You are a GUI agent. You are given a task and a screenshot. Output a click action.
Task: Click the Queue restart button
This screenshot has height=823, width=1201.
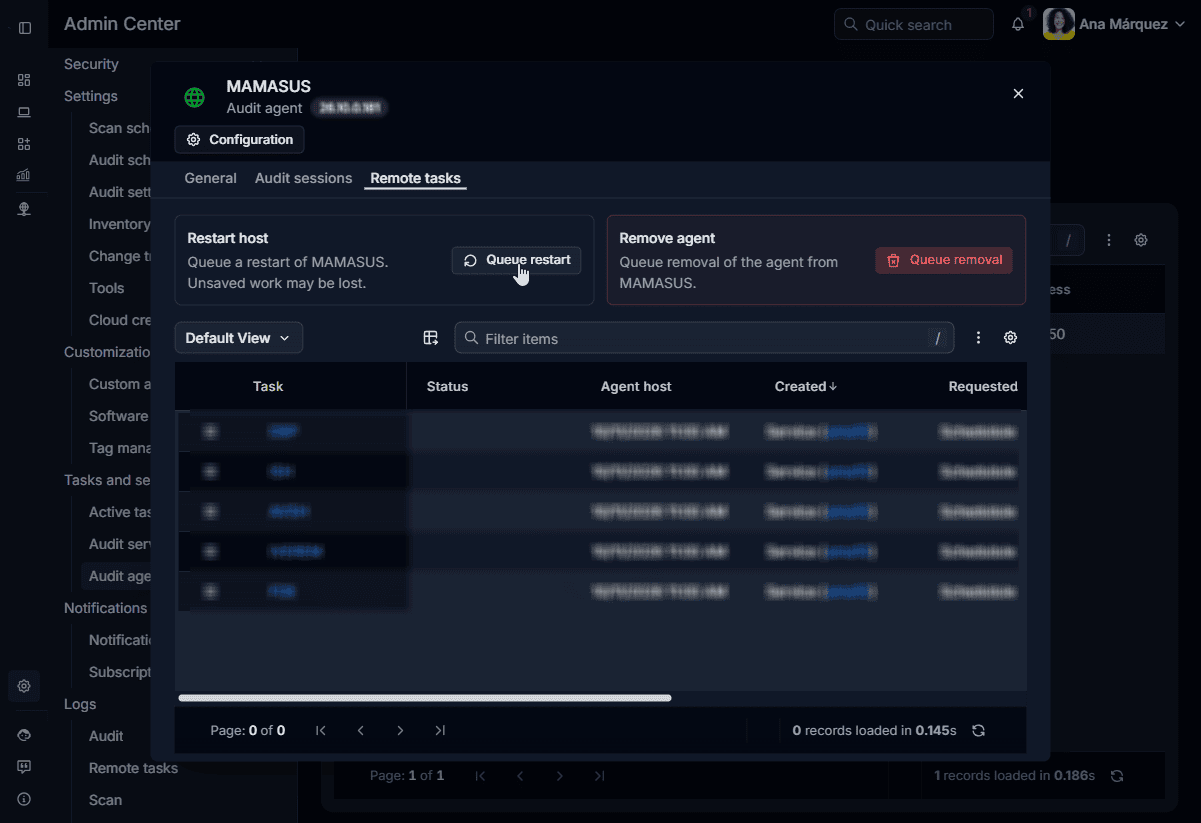click(x=517, y=260)
